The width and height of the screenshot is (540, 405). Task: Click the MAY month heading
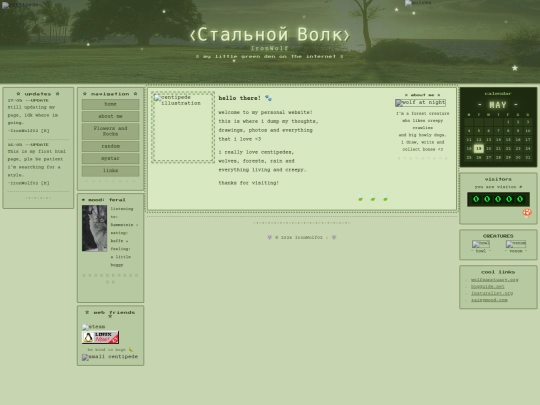(x=498, y=104)
